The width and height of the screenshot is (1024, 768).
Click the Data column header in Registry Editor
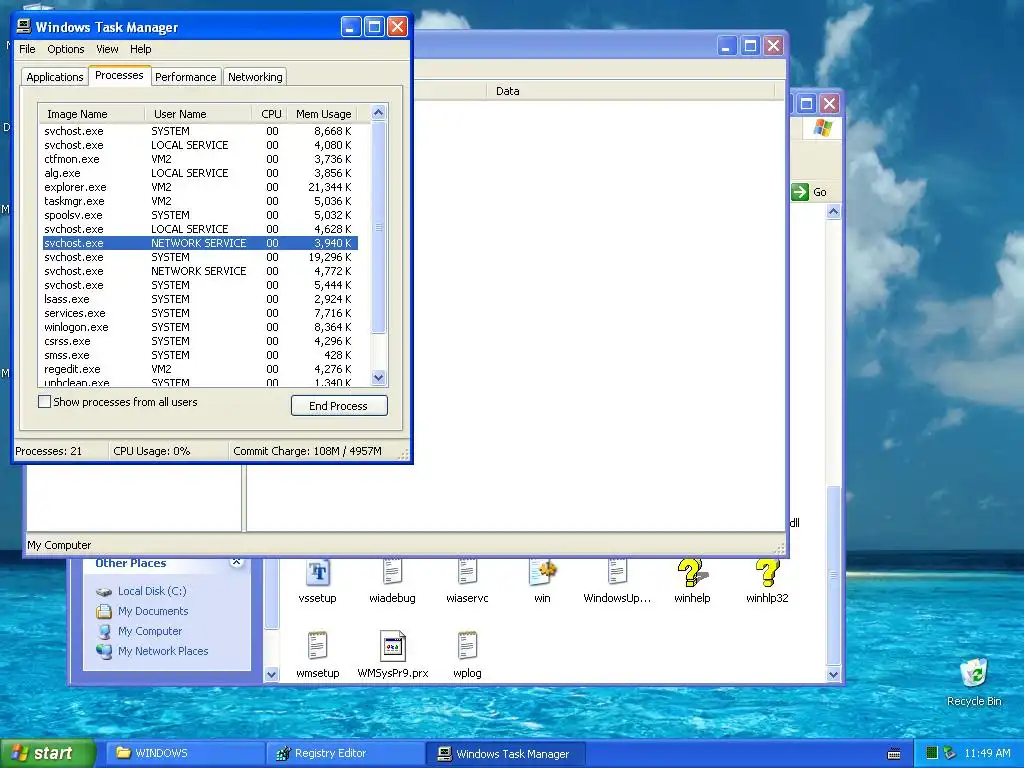click(x=630, y=91)
